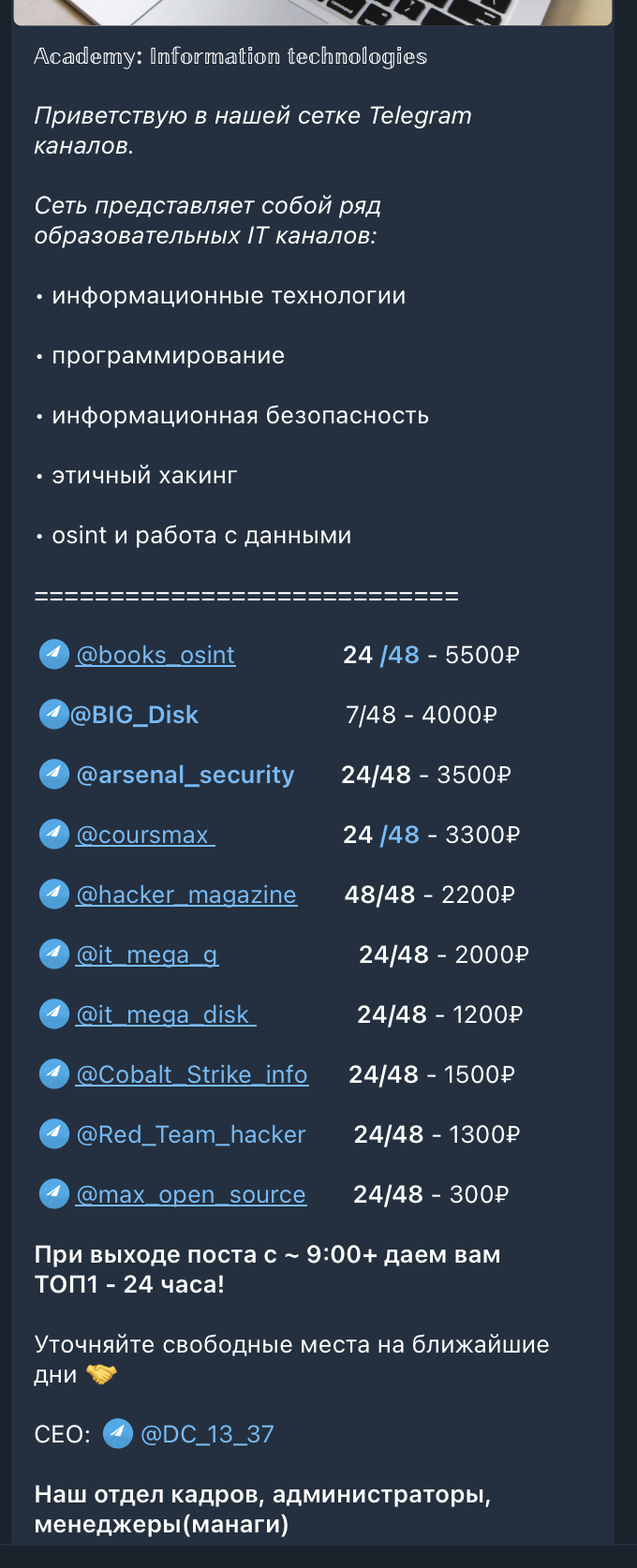Open the @it_mega_disk channel link

click(x=165, y=1015)
